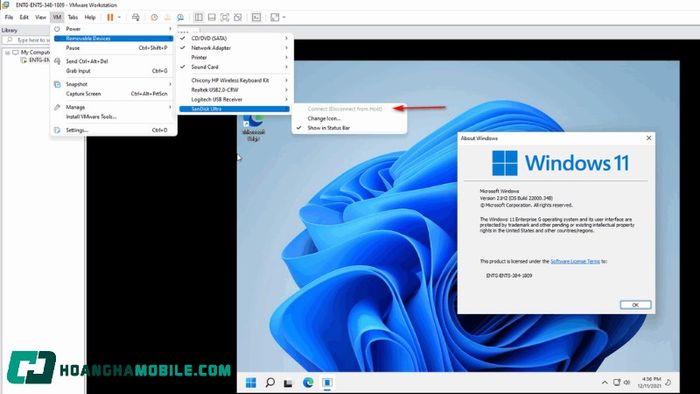This screenshot has height=394, width=700.
Task: Expand the Network Adapter submenu arrow
Action: point(286,48)
